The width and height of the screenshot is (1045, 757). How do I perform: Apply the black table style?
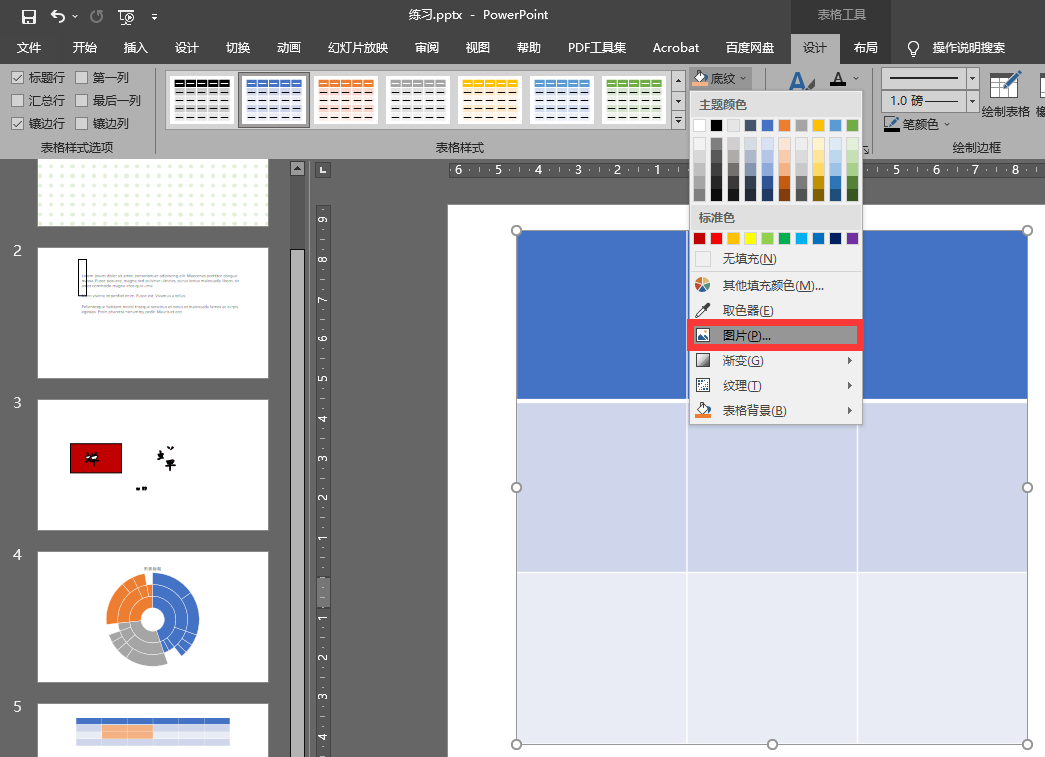click(202, 100)
